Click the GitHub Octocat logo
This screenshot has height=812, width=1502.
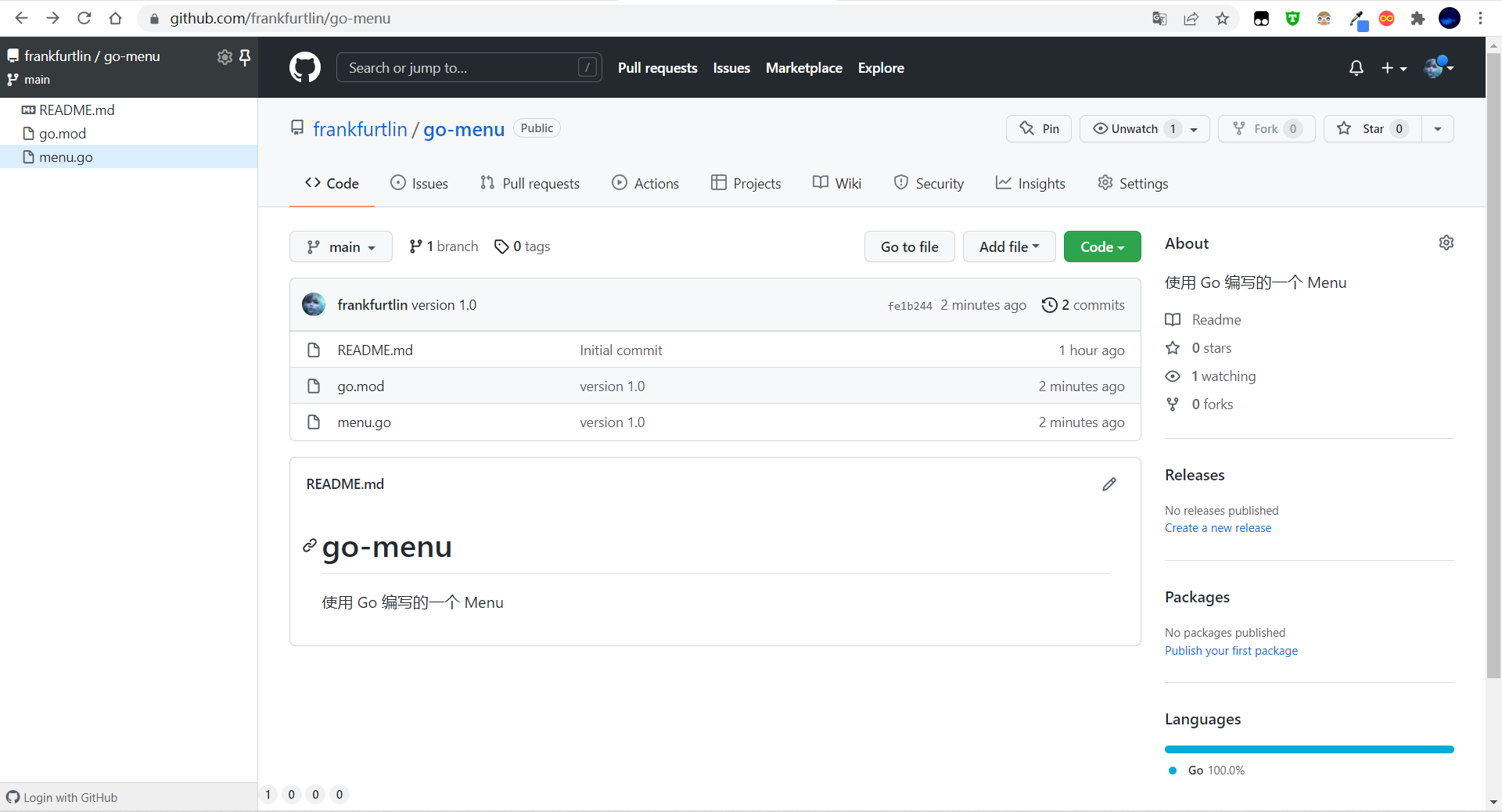[x=305, y=68]
